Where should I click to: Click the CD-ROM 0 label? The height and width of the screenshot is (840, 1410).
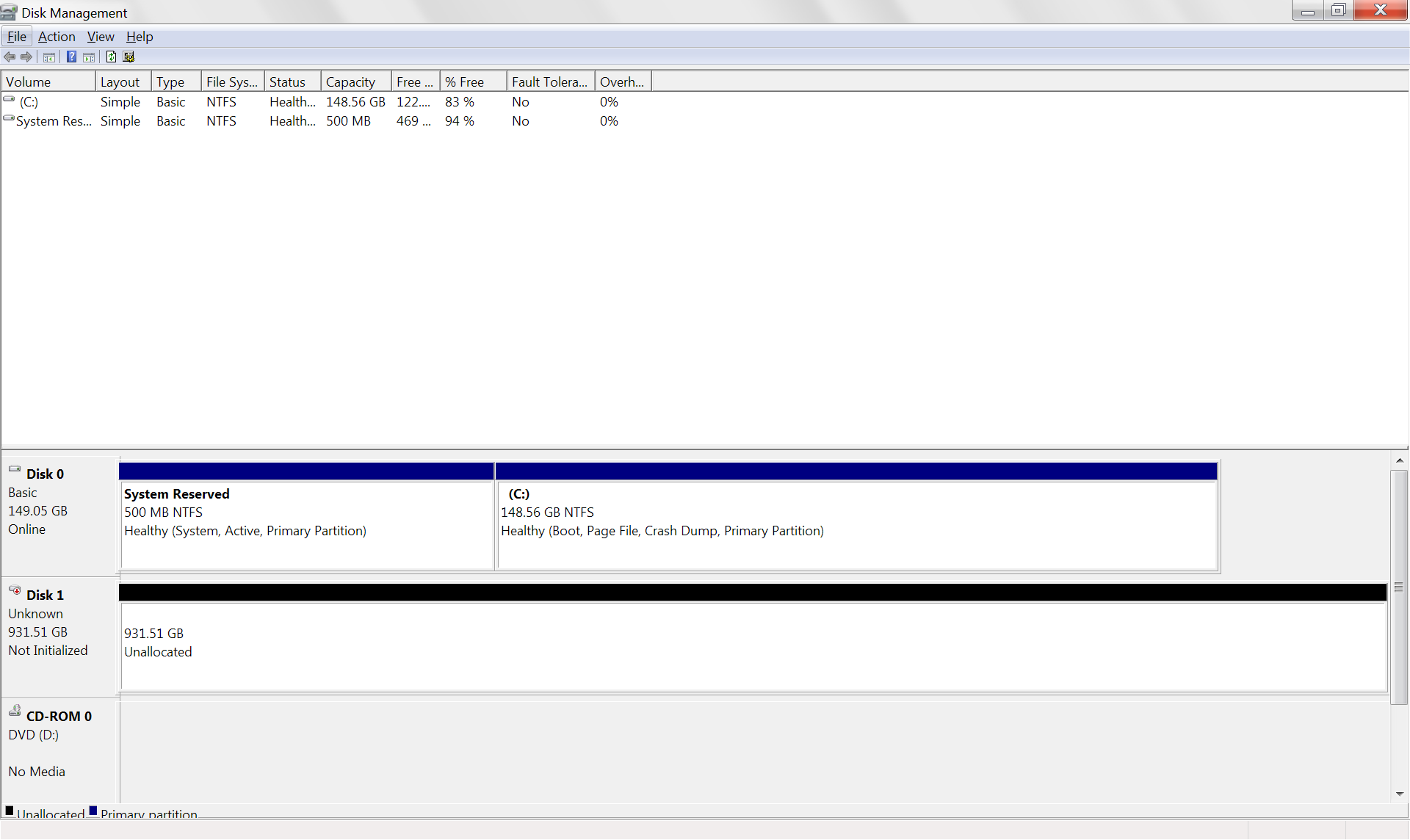click(x=59, y=717)
